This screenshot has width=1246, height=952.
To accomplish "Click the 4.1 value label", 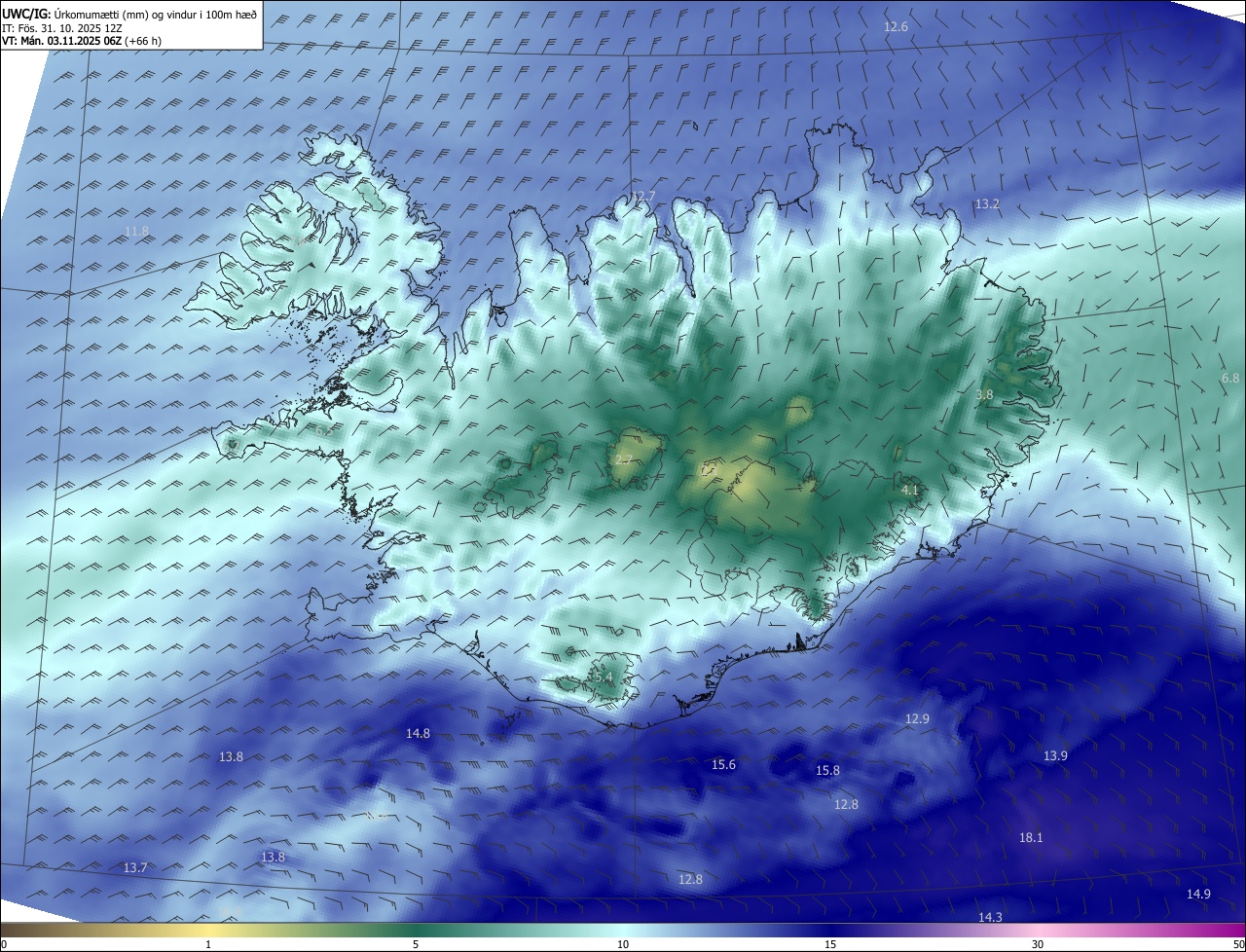I will (x=910, y=490).
